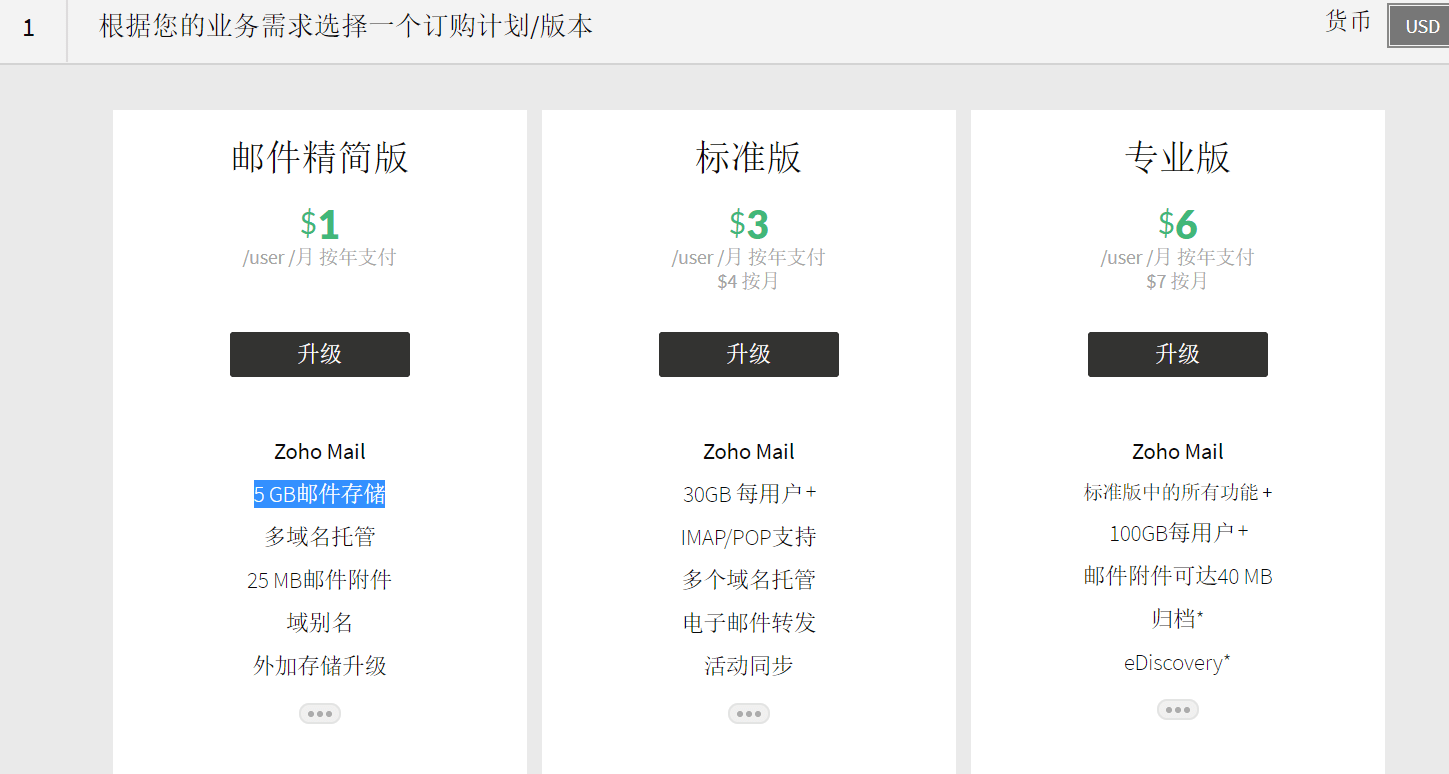
Task: Click the 货币 label
Action: click(x=1348, y=22)
